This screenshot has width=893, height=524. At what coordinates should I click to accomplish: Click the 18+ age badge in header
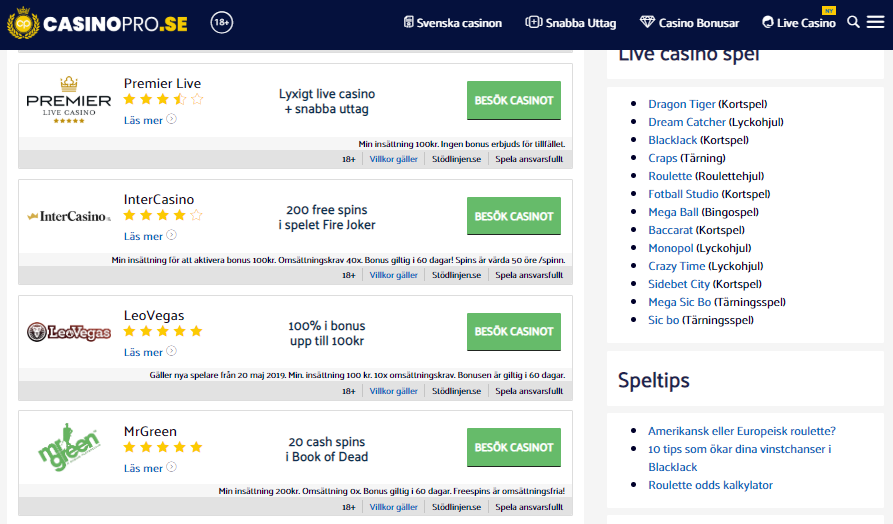[x=222, y=23]
